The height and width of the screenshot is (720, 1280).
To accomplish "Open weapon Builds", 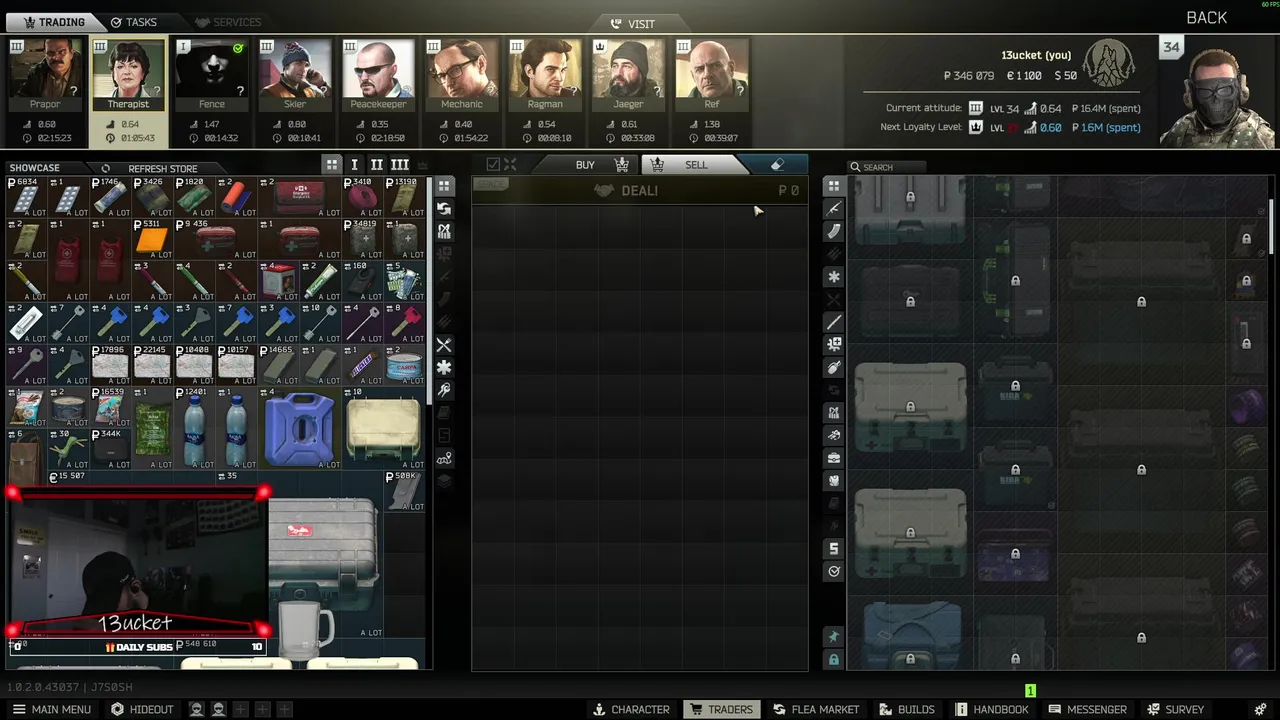I will point(907,709).
